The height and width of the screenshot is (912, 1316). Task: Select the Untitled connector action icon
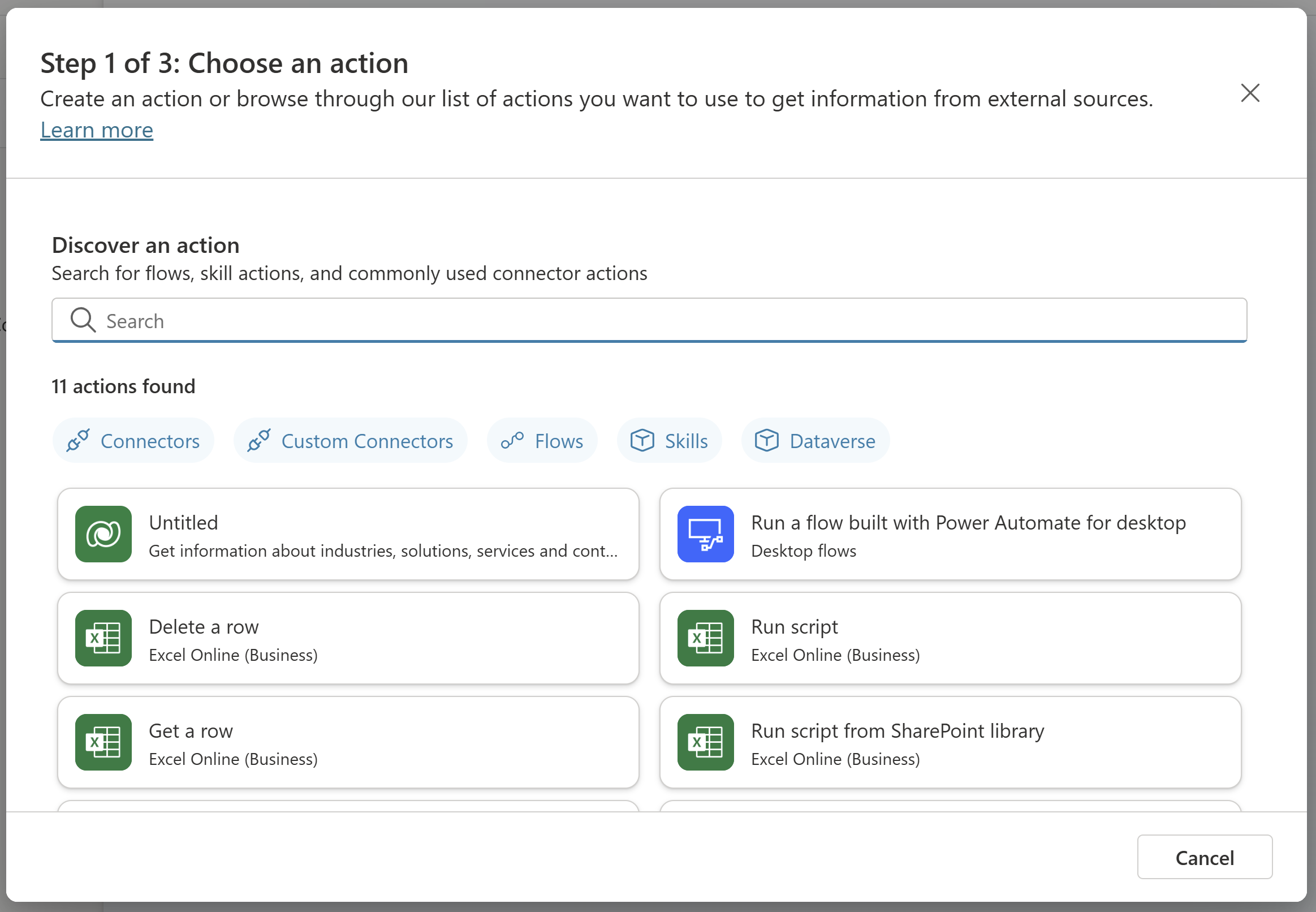102,534
